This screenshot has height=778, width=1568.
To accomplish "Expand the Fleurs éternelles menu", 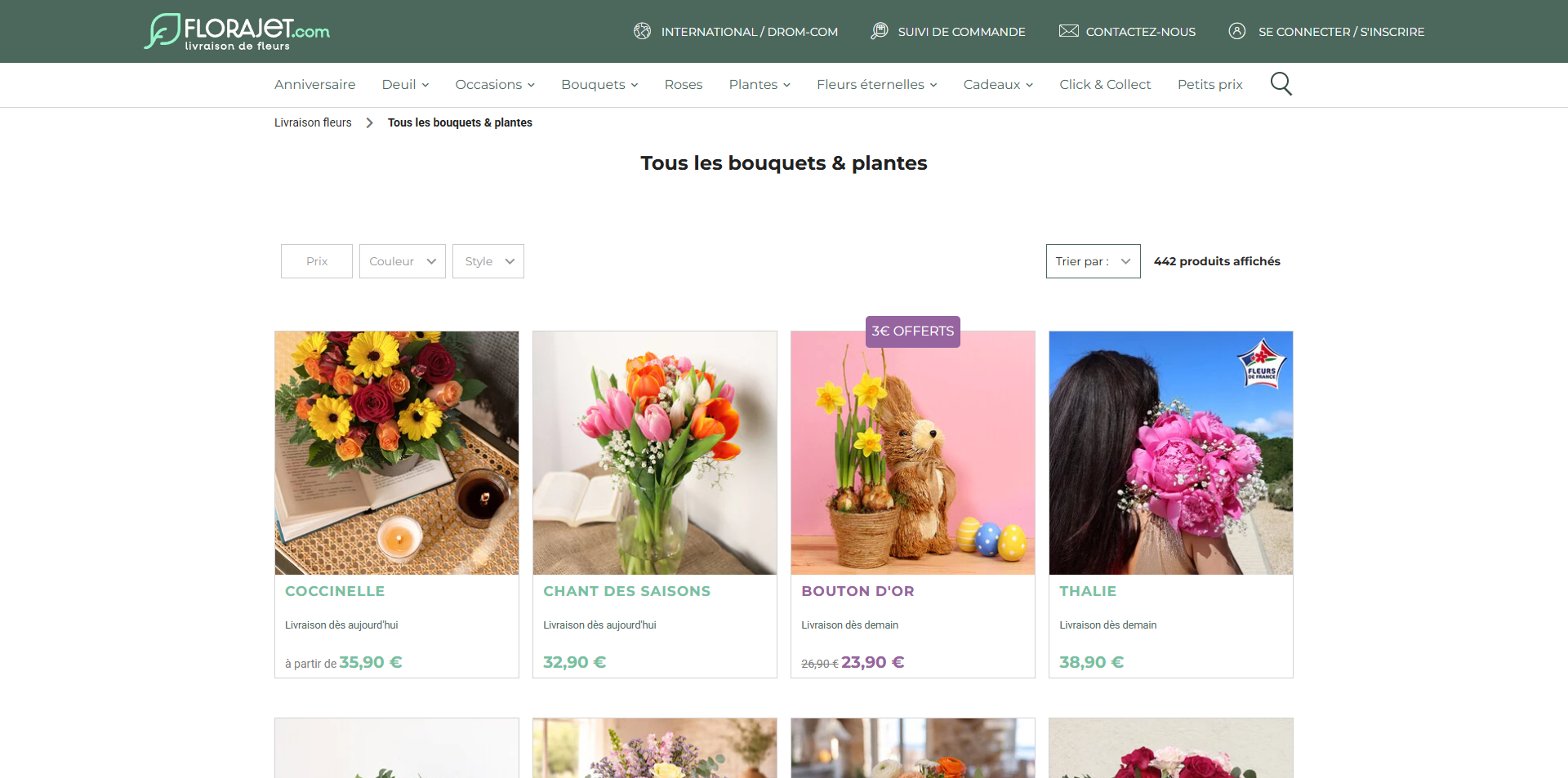I will point(877,84).
